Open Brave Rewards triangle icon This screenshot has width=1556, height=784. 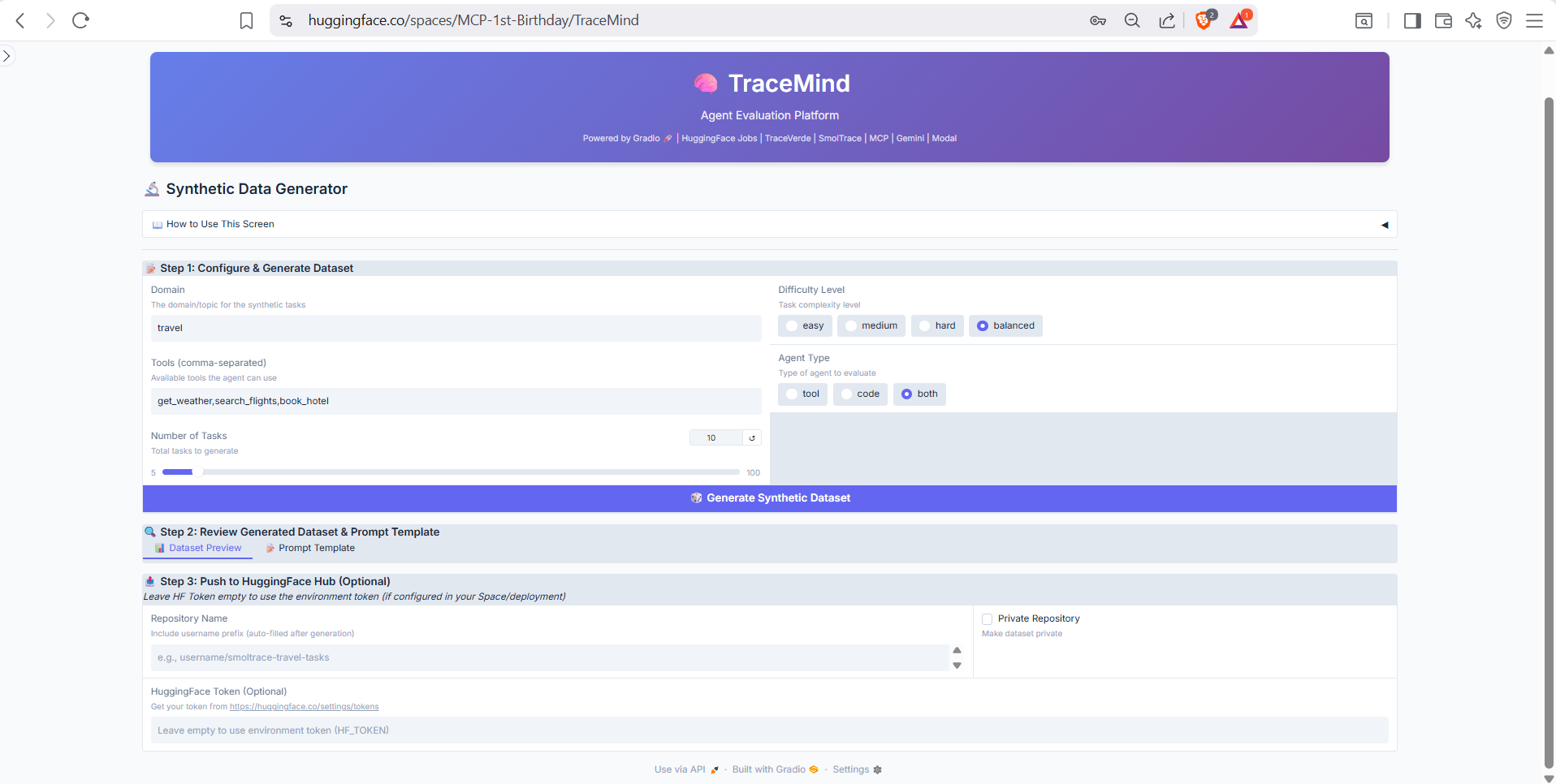pyautogui.click(x=1239, y=20)
